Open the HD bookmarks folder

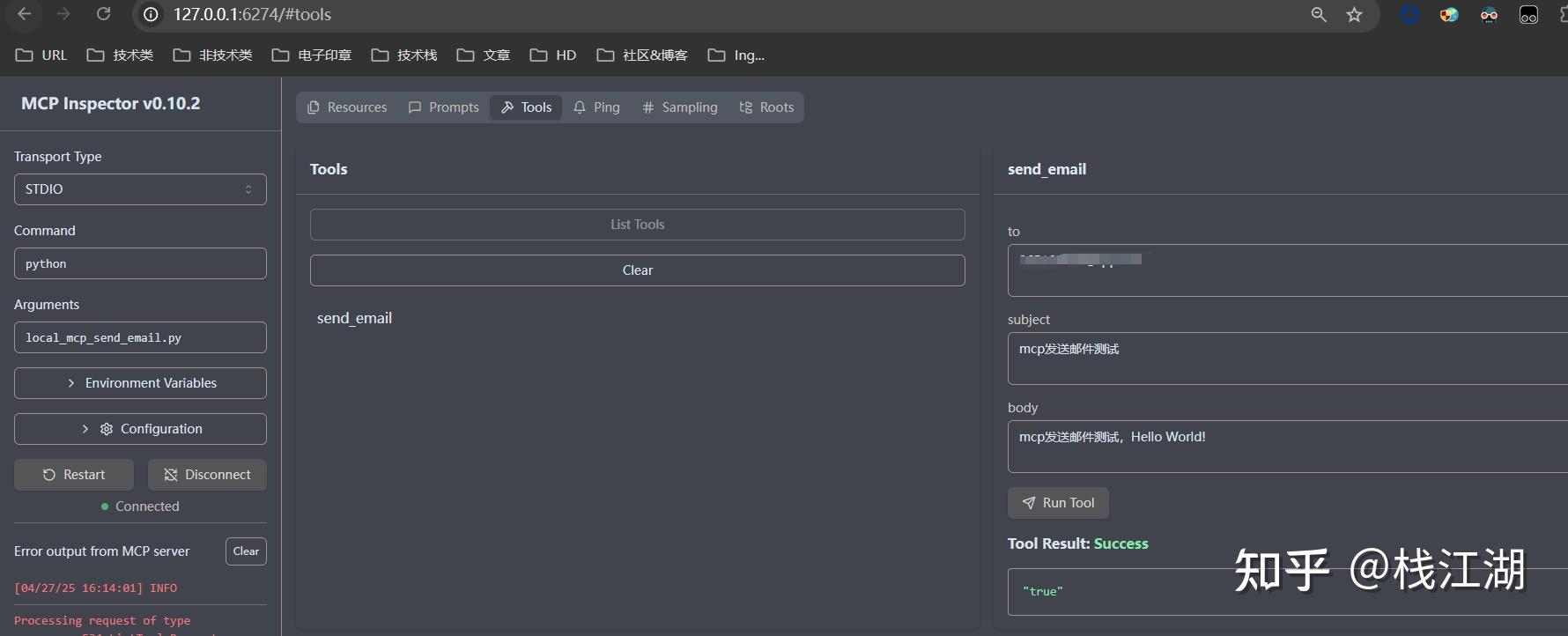553,55
